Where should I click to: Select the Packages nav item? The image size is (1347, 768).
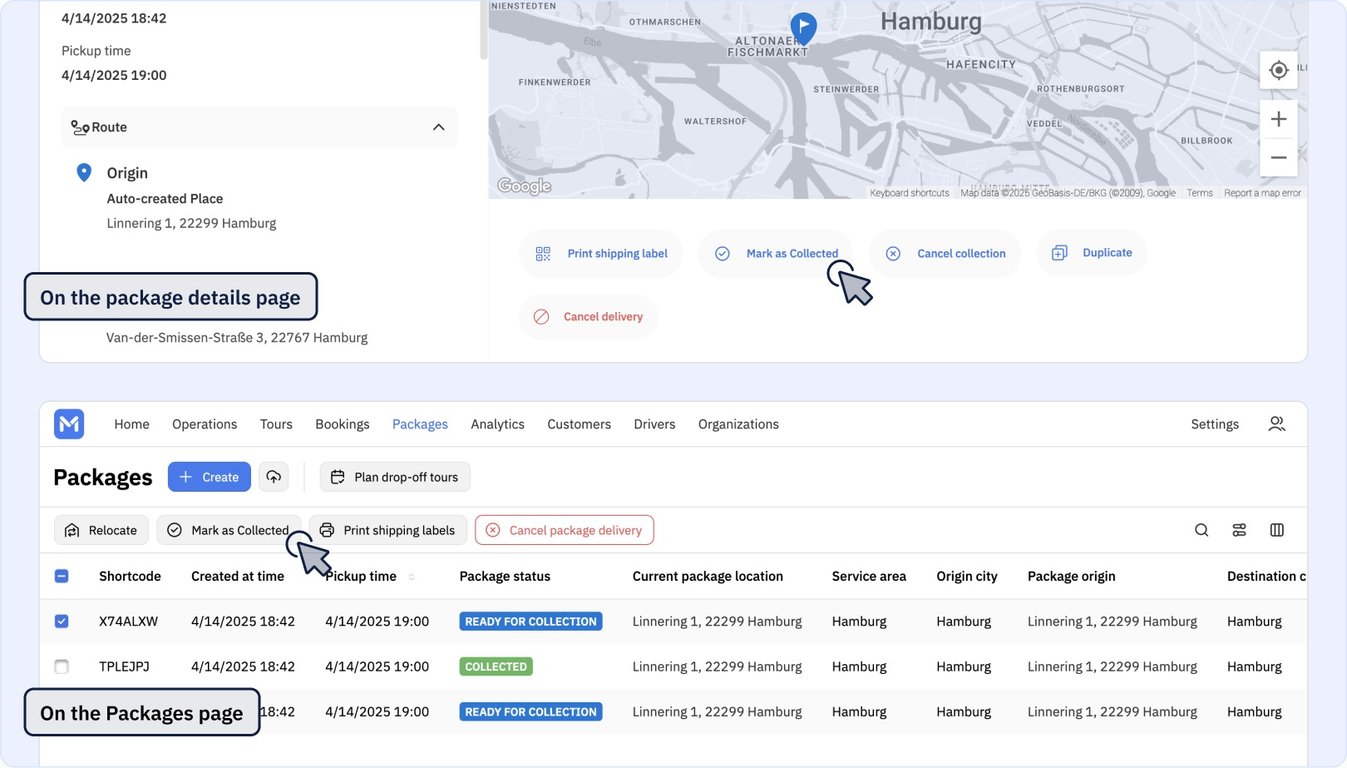[420, 424]
